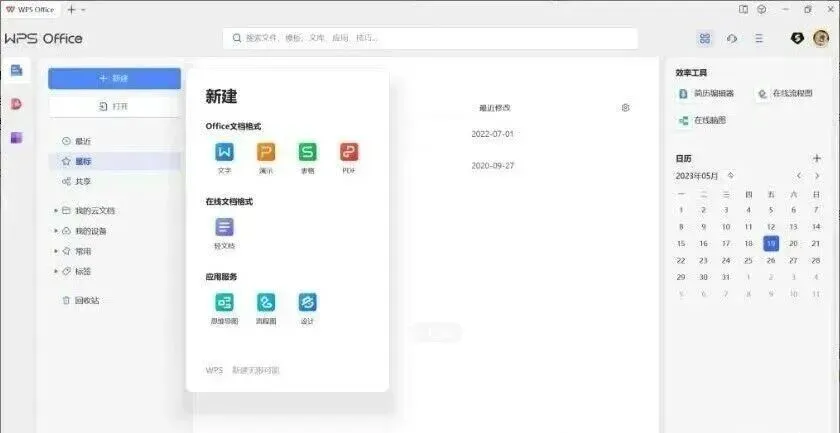Click the apps grid icon in header
The image size is (840, 433).
tap(705, 39)
